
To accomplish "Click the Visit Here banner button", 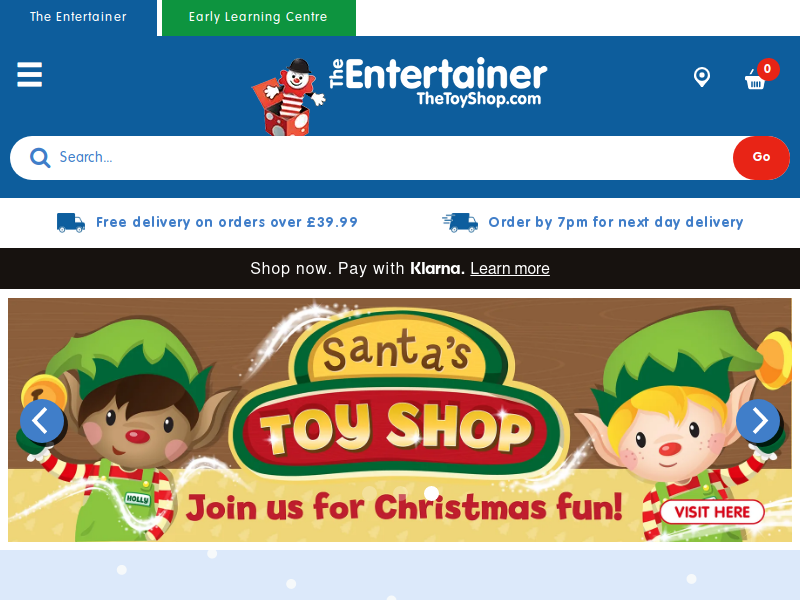I will pyautogui.click(x=712, y=512).
